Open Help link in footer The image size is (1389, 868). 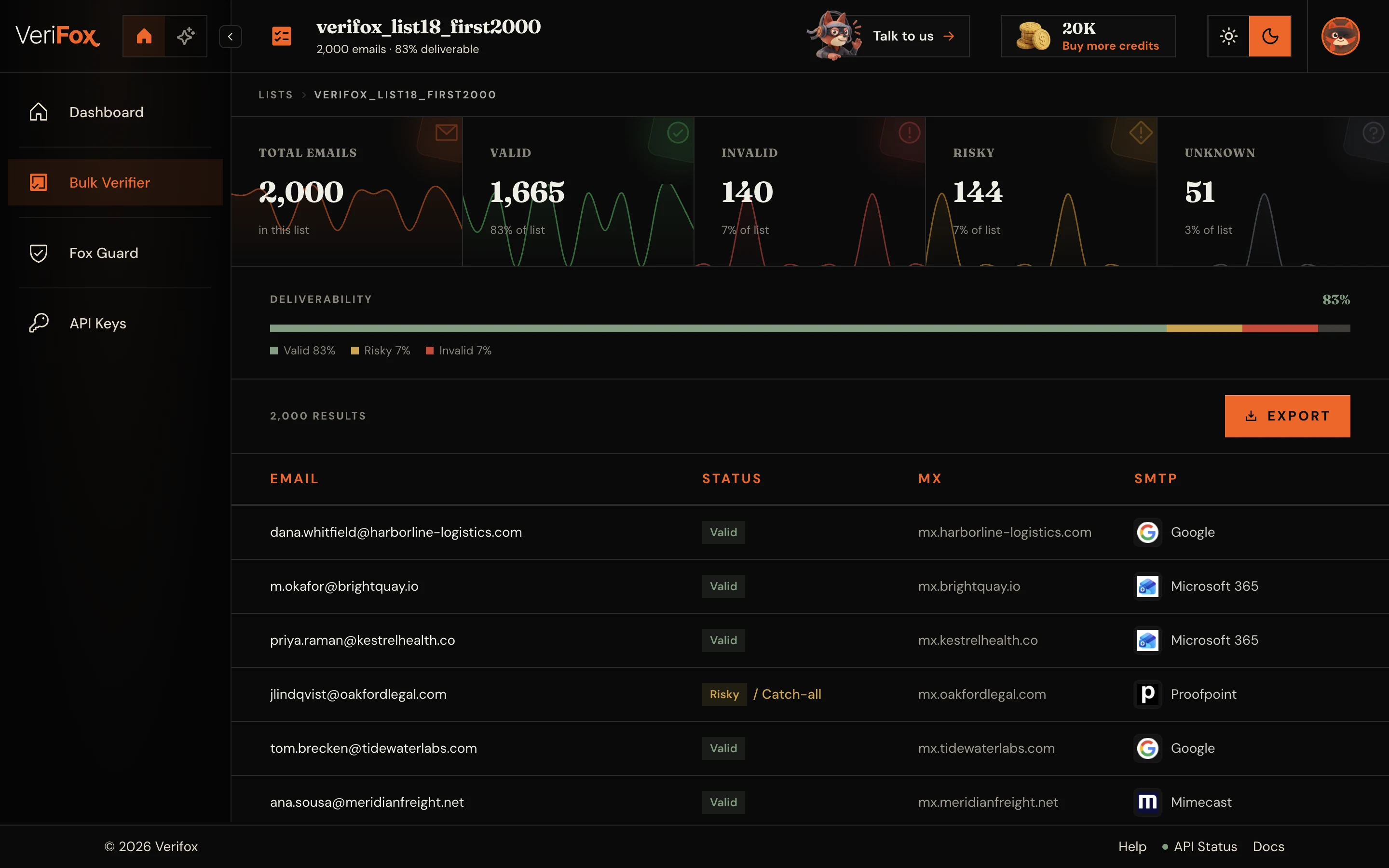(1132, 846)
